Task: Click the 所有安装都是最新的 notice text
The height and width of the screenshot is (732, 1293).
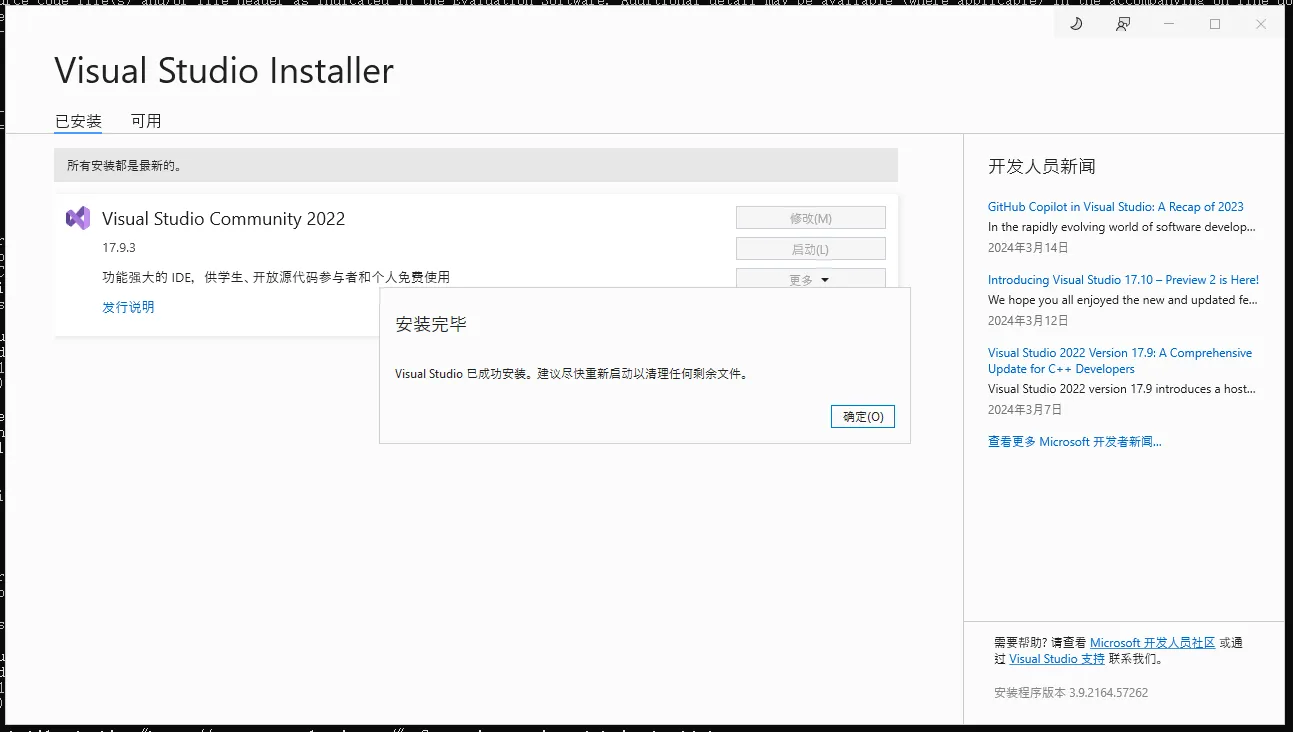Action: 125,165
